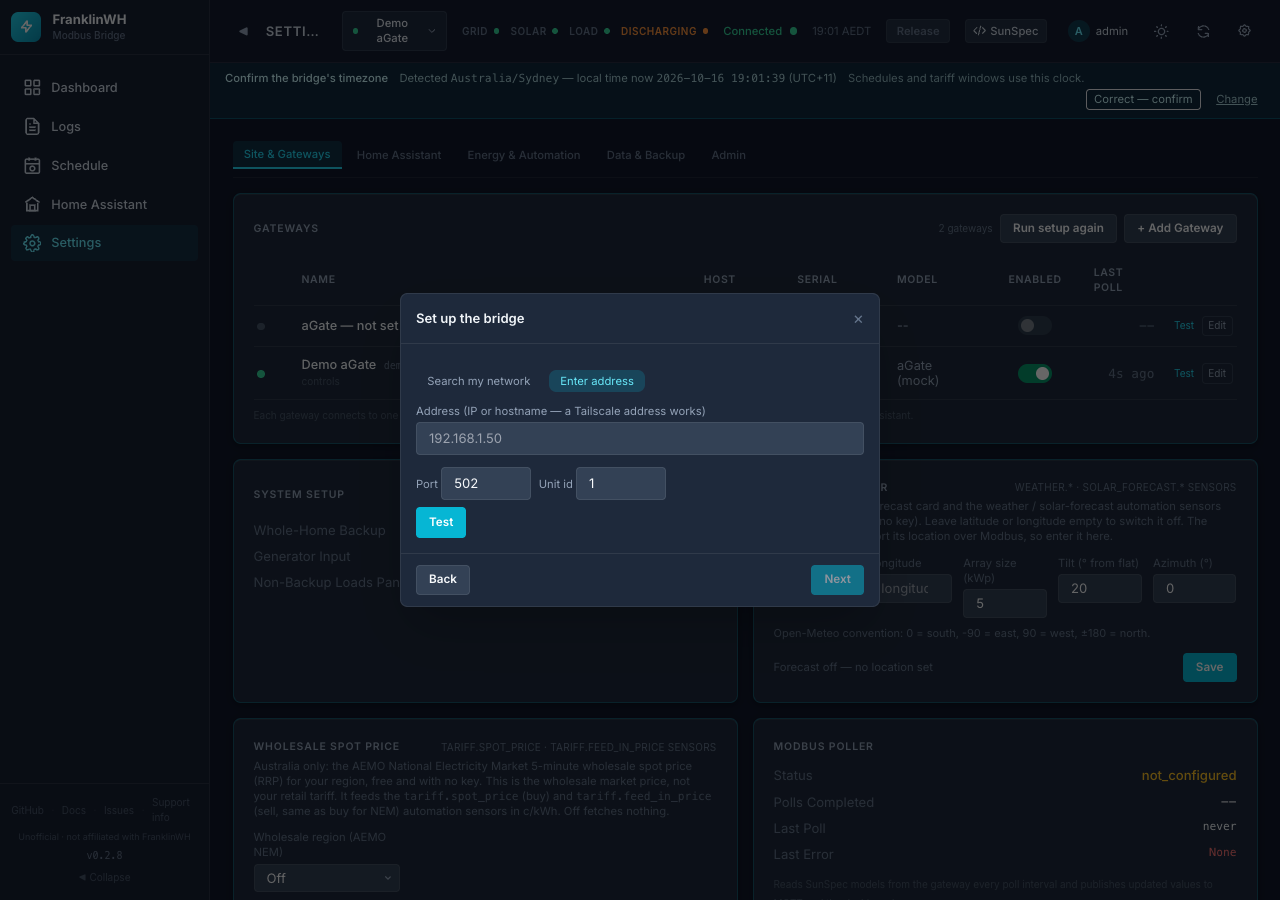Image resolution: width=1280 pixels, height=900 pixels.
Task: Switch to the Admin tab
Action: [729, 155]
